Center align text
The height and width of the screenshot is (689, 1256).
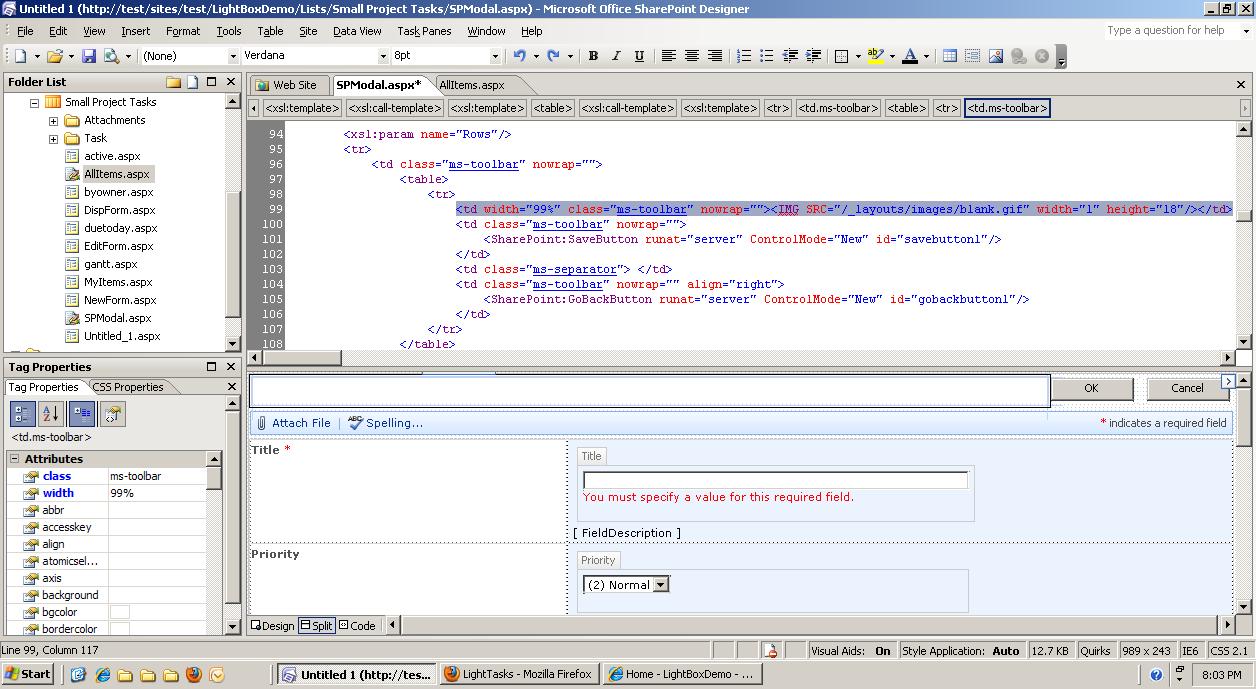coord(692,56)
